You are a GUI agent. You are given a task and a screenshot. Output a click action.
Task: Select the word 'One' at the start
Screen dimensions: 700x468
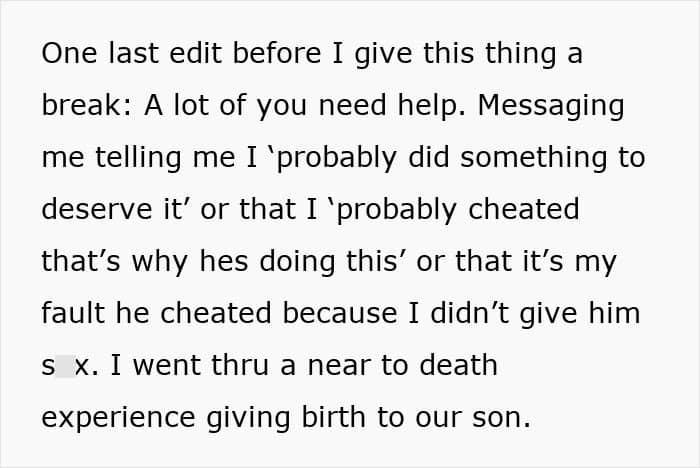pos(69,53)
